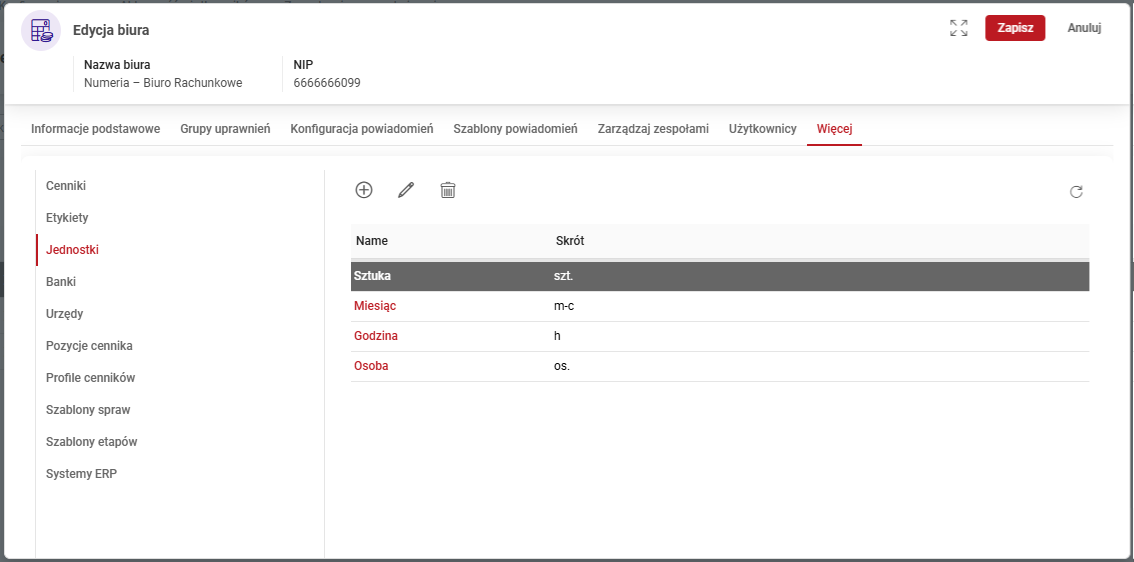Cancel editing with Anuluj button
The height and width of the screenshot is (562, 1134).
1084,28
